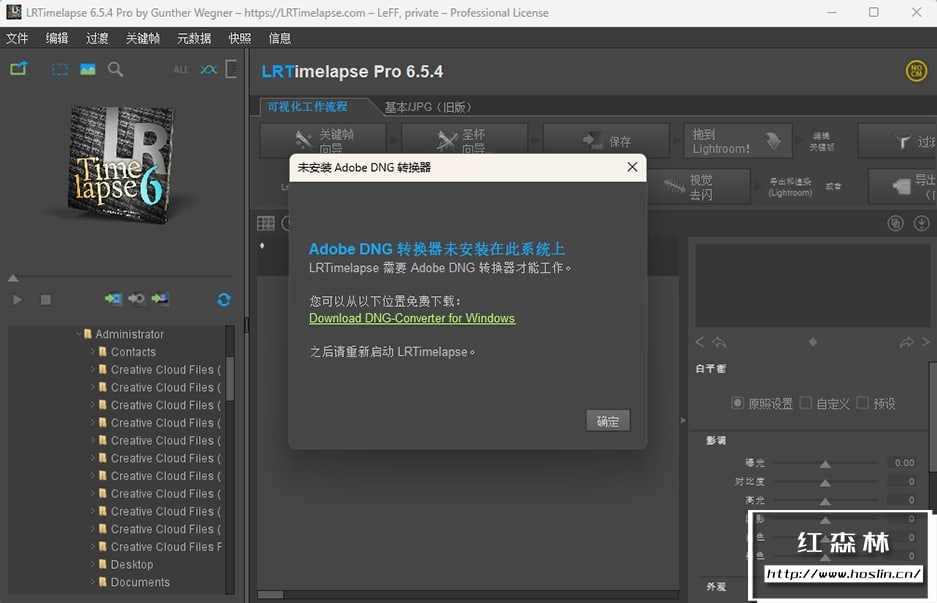This screenshot has height=603, width=937.
Task: Click the diamond keyframe marker under preview
Action: click(813, 342)
